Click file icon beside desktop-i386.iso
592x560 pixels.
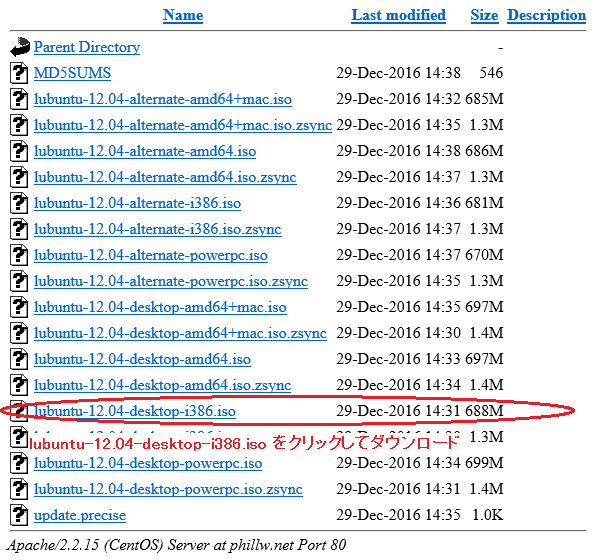19,411
